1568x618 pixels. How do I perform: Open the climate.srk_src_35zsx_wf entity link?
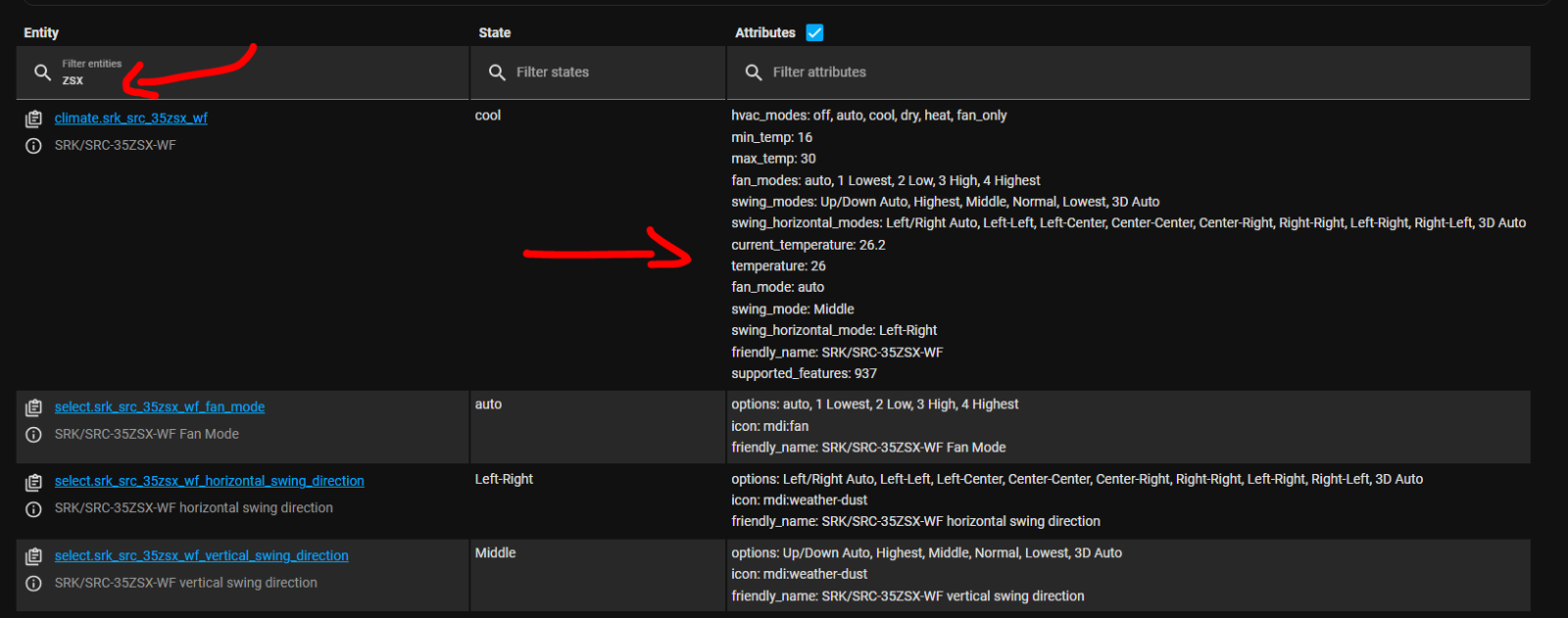pos(131,118)
